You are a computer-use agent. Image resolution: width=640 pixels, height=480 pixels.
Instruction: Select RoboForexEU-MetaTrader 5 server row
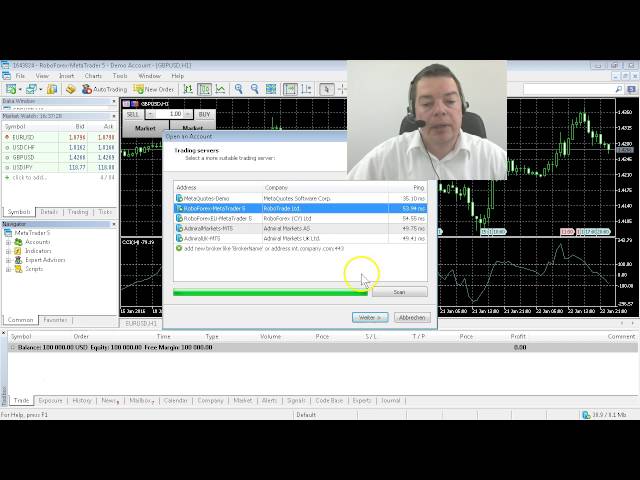300,218
